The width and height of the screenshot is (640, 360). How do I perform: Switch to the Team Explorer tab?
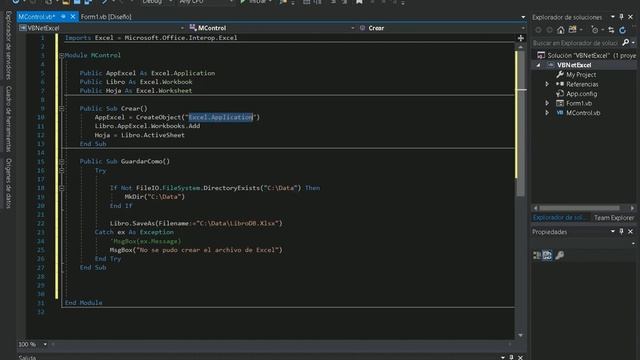point(614,218)
